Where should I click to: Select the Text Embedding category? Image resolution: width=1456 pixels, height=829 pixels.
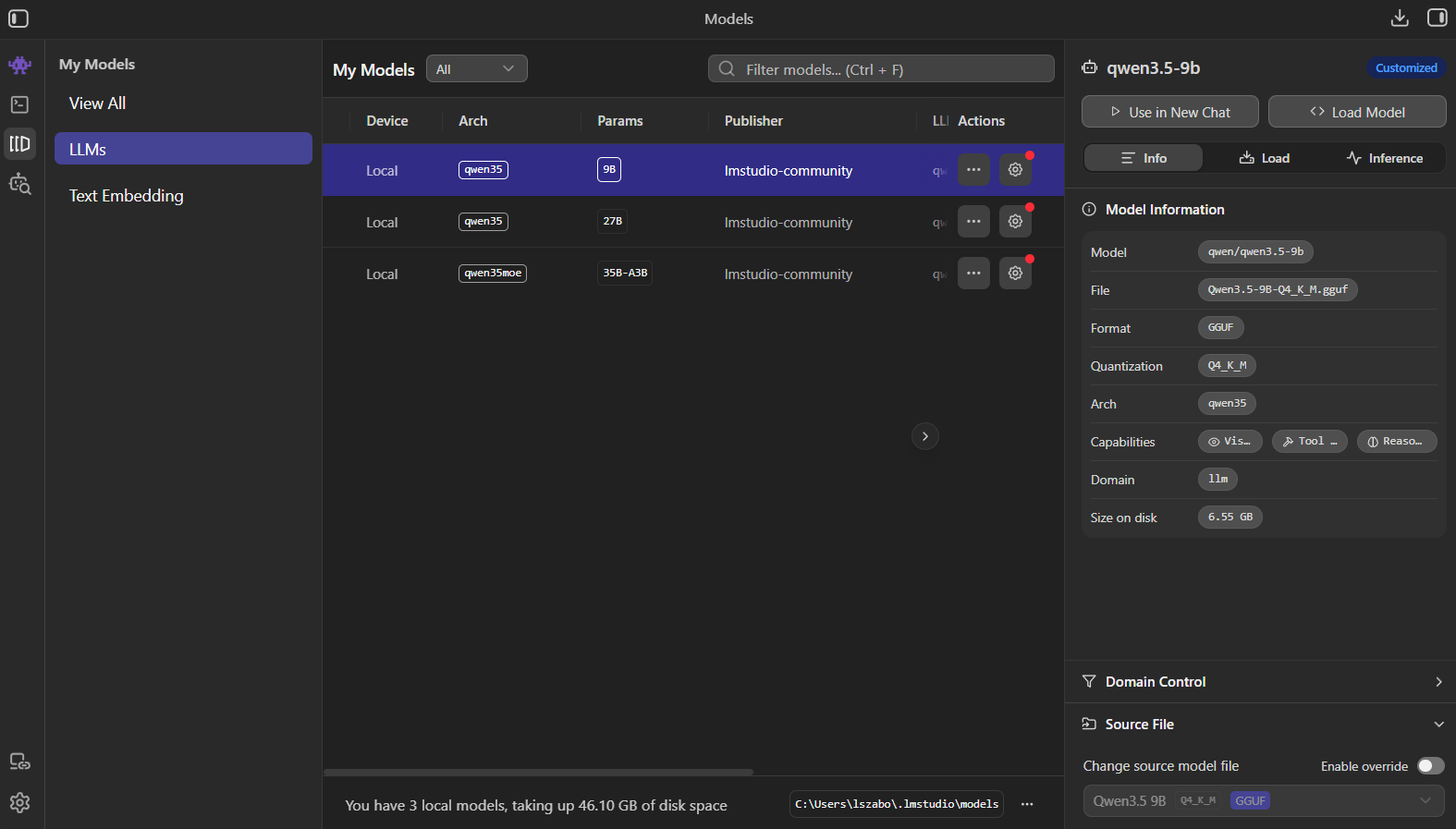click(183, 196)
